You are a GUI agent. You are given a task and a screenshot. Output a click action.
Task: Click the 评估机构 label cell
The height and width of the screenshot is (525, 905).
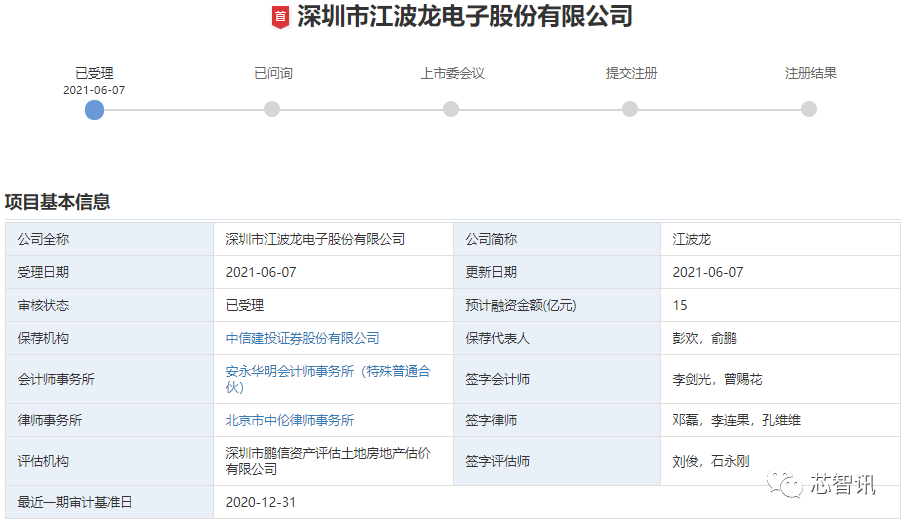110,461
